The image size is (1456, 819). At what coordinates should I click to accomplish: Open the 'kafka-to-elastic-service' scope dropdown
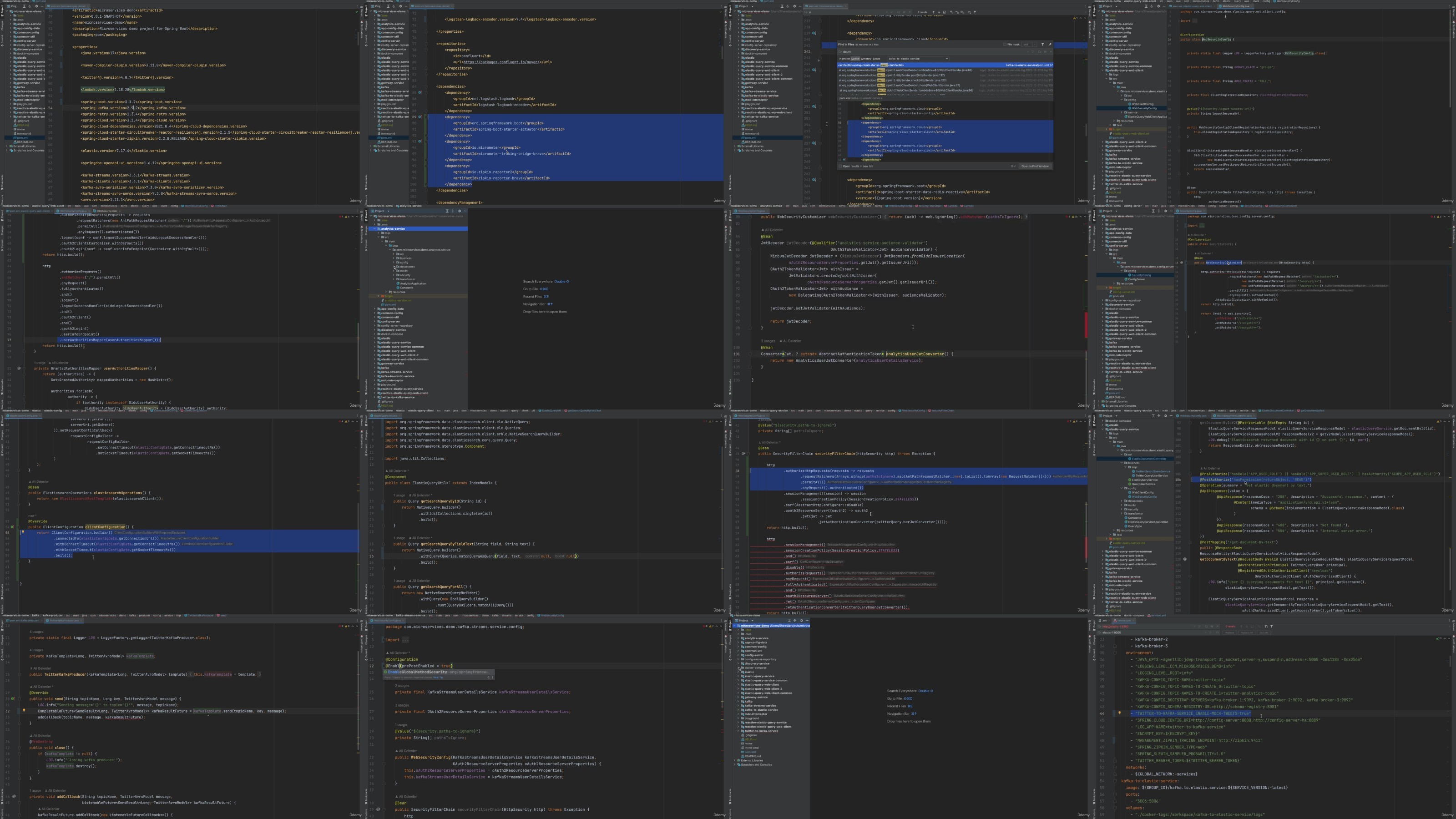pyautogui.click(x=919, y=59)
